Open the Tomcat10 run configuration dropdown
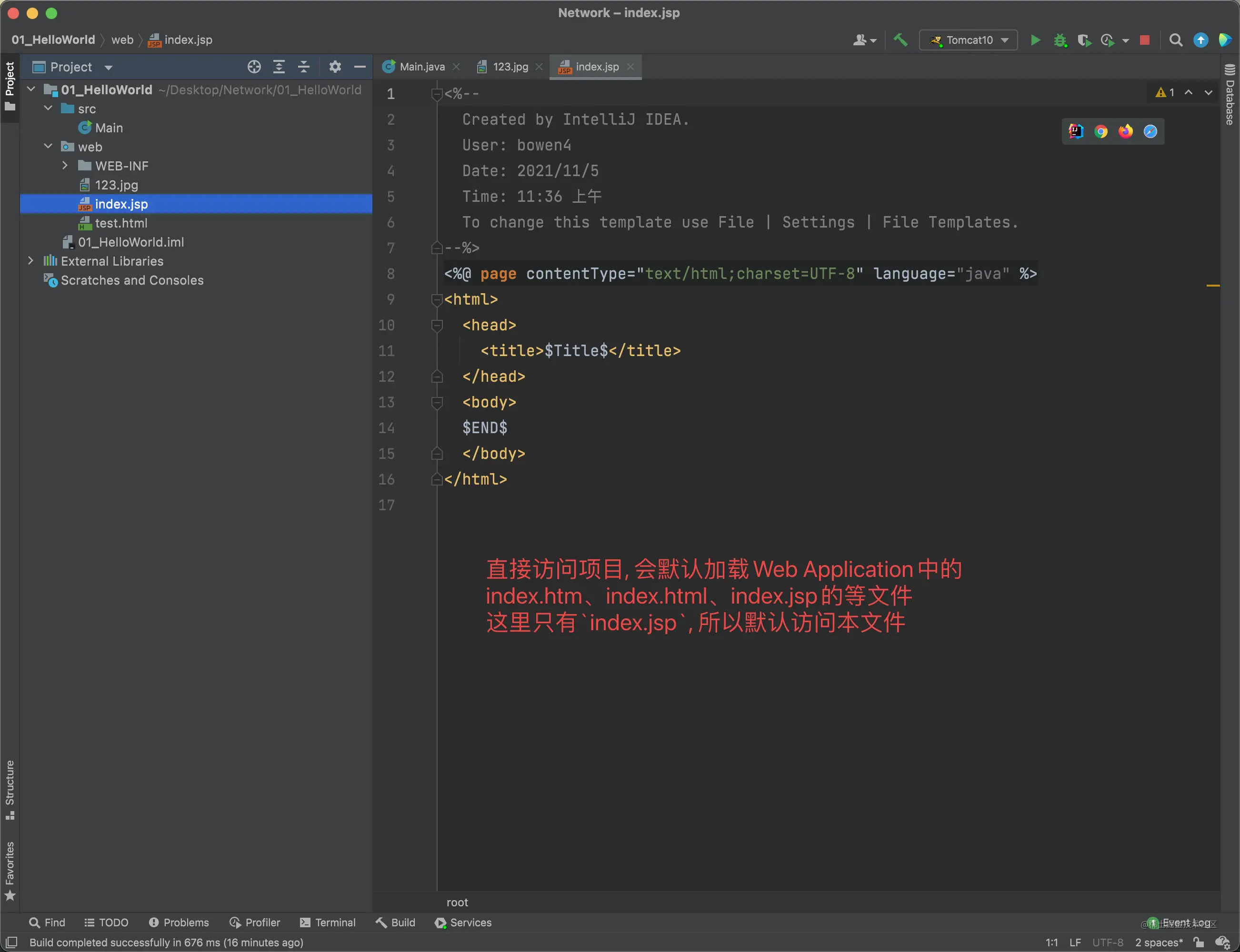 [968, 40]
